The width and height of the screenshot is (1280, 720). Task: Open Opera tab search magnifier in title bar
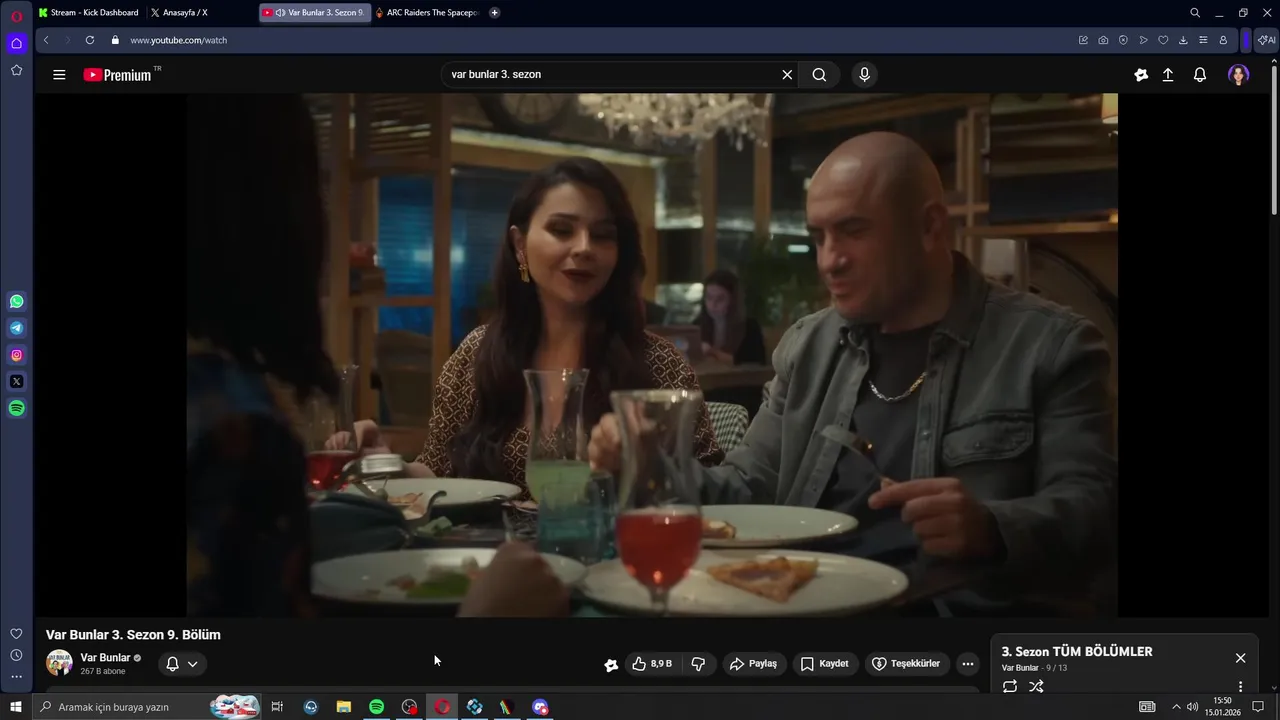[1195, 13]
